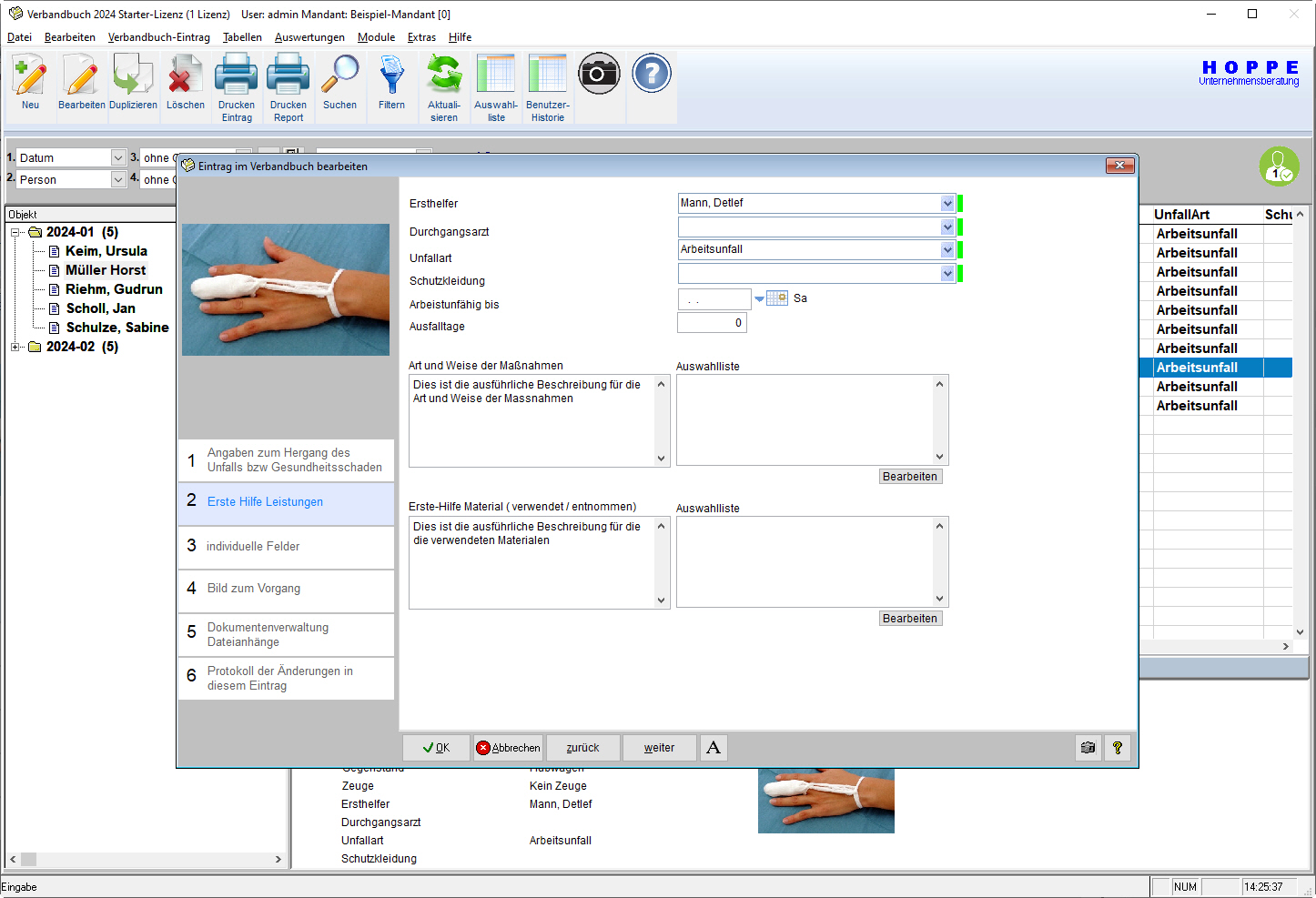
Task: Open the Auswertungen menu
Action: [309, 37]
